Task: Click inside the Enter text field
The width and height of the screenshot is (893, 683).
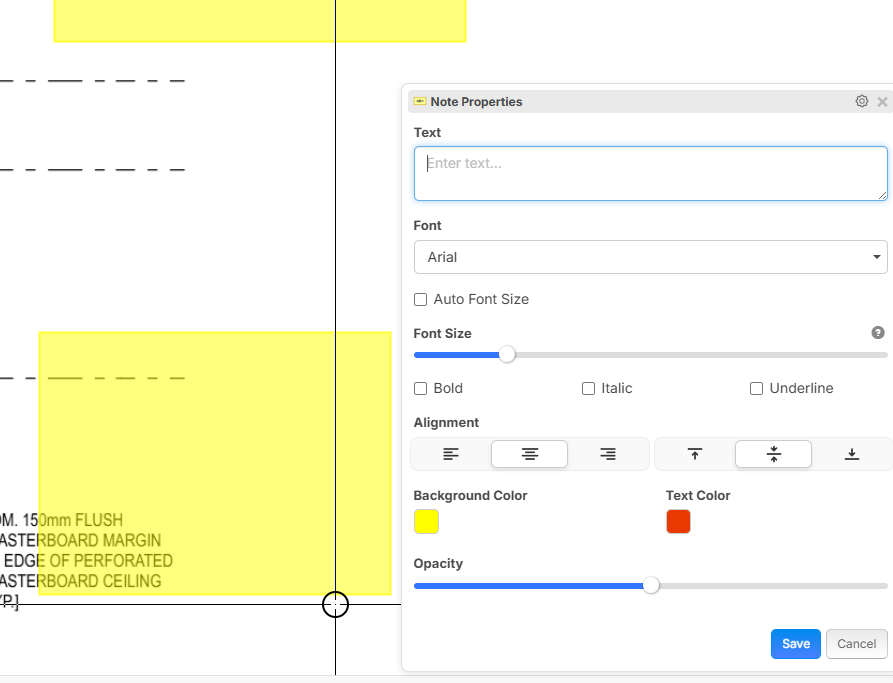Action: [650, 174]
